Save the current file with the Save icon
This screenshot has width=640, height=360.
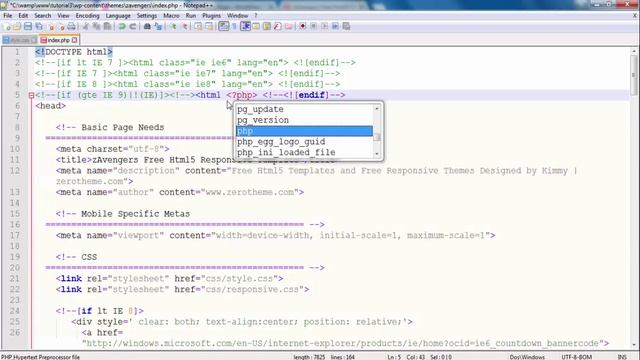[28, 27]
